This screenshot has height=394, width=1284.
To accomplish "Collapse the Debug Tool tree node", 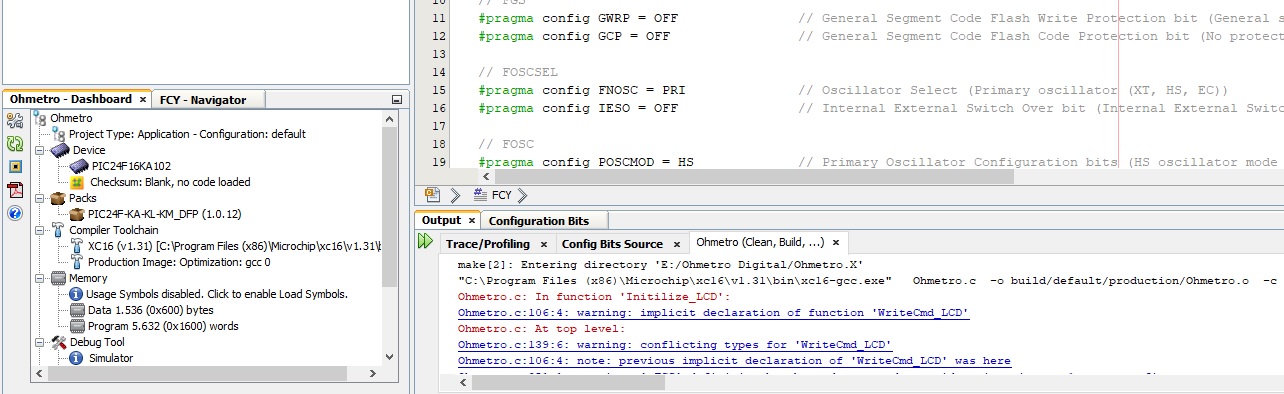I will click(x=40, y=342).
